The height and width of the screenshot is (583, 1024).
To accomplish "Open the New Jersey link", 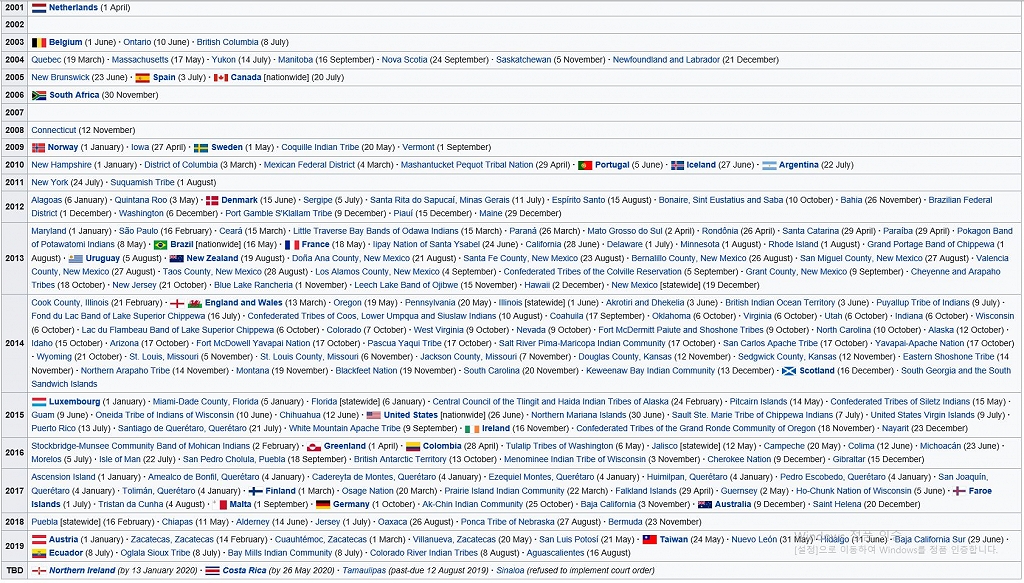I will click(133, 285).
